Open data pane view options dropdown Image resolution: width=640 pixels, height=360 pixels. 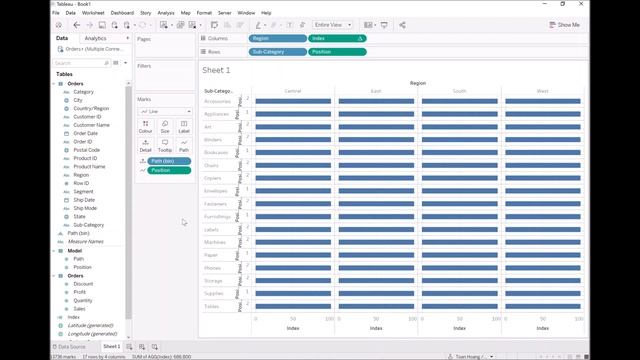point(125,63)
